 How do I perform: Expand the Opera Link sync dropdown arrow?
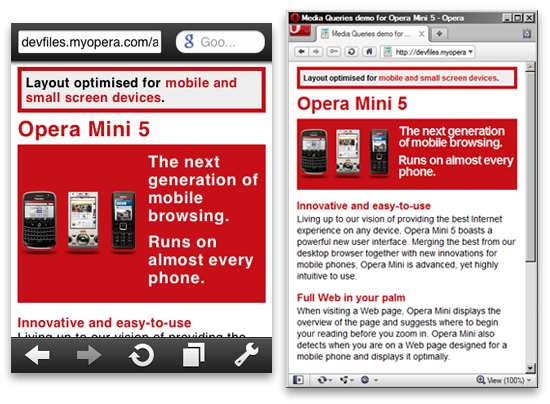tap(330, 380)
